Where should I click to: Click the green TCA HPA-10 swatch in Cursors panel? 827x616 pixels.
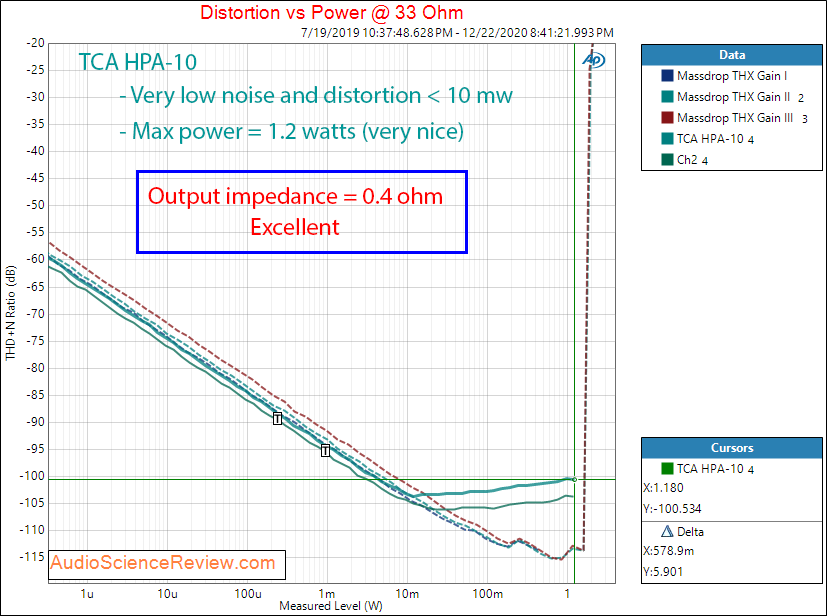[668, 468]
